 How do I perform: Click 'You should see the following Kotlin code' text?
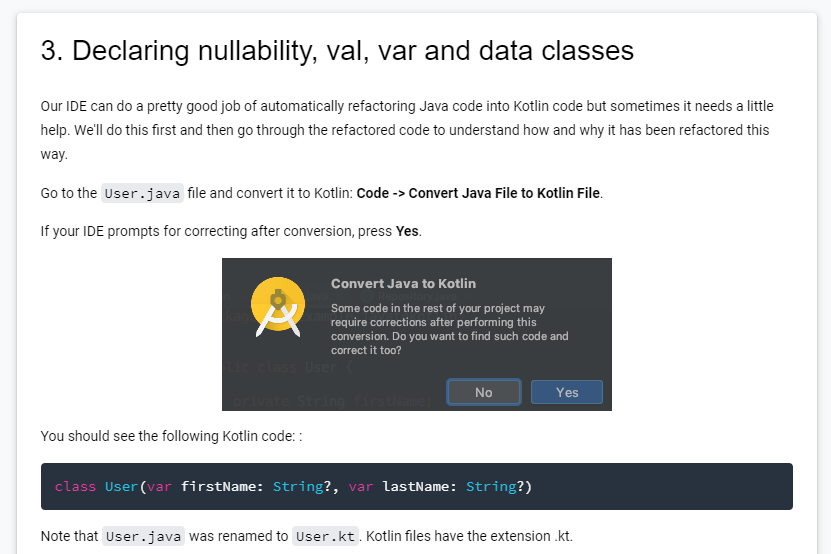pos(171,436)
